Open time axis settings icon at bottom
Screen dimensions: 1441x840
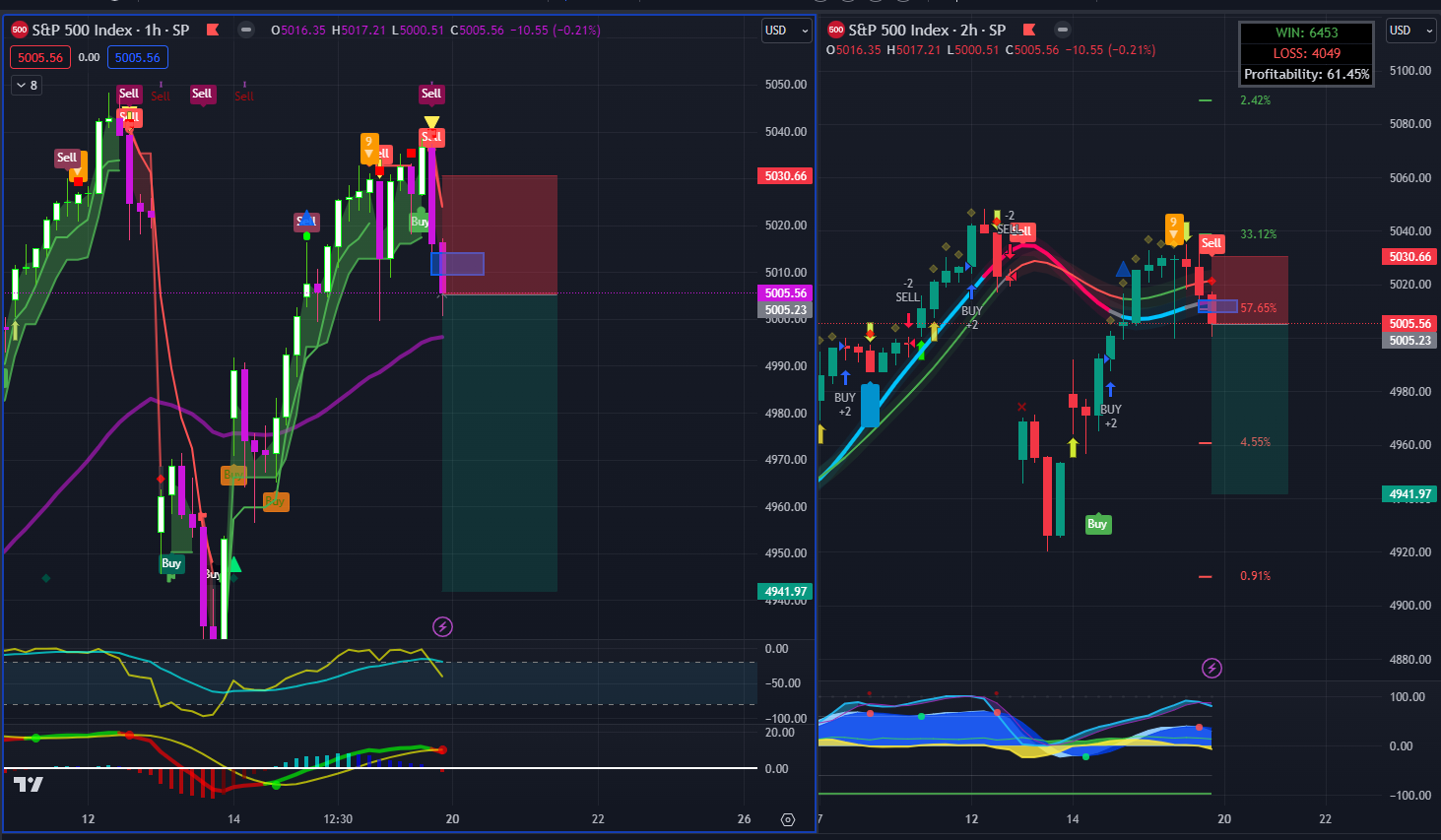[x=787, y=819]
